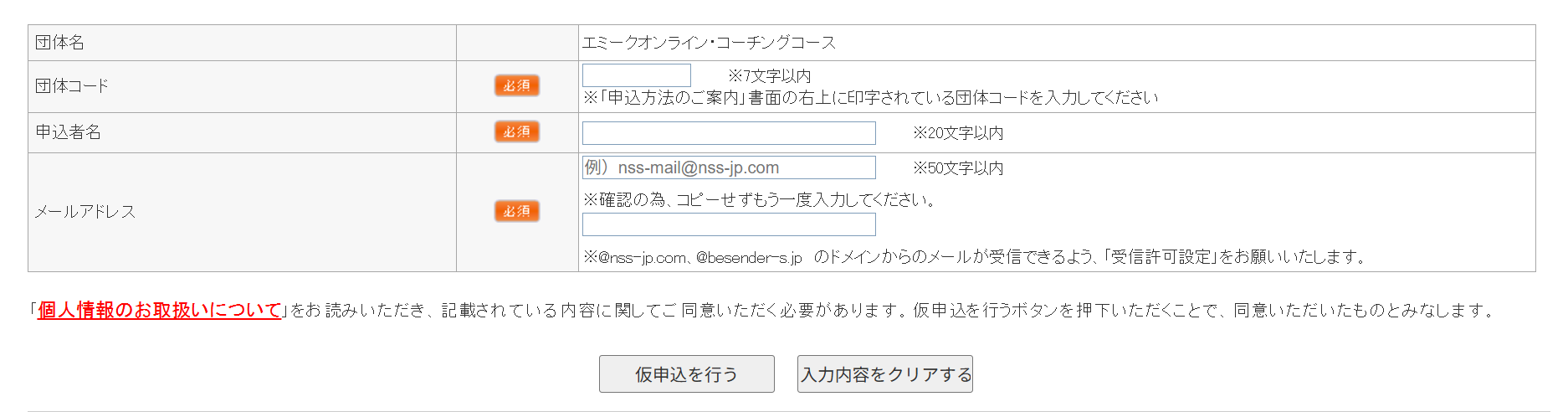Click the ※50文字以内 hint beside the email field
The width and height of the screenshot is (1568, 412).
pyautogui.click(x=957, y=168)
